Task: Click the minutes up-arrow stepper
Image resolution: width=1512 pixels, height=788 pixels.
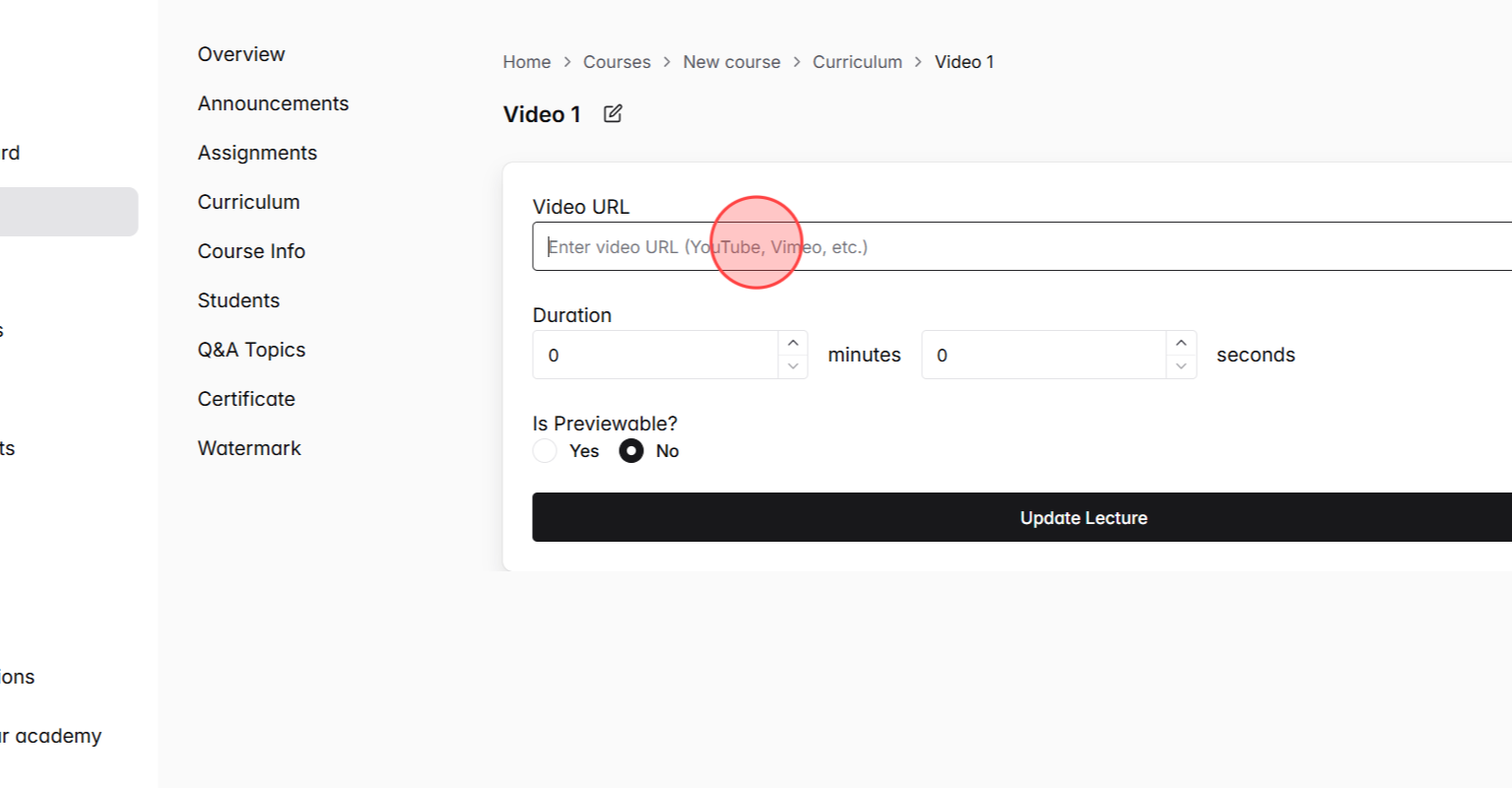Action: coord(793,342)
